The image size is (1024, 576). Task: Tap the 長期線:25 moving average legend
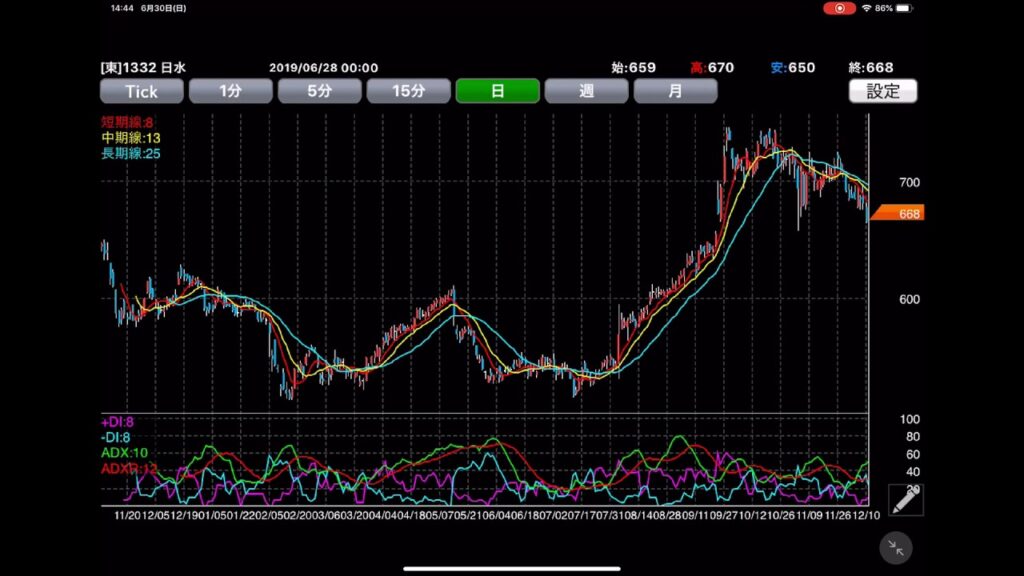pos(131,153)
